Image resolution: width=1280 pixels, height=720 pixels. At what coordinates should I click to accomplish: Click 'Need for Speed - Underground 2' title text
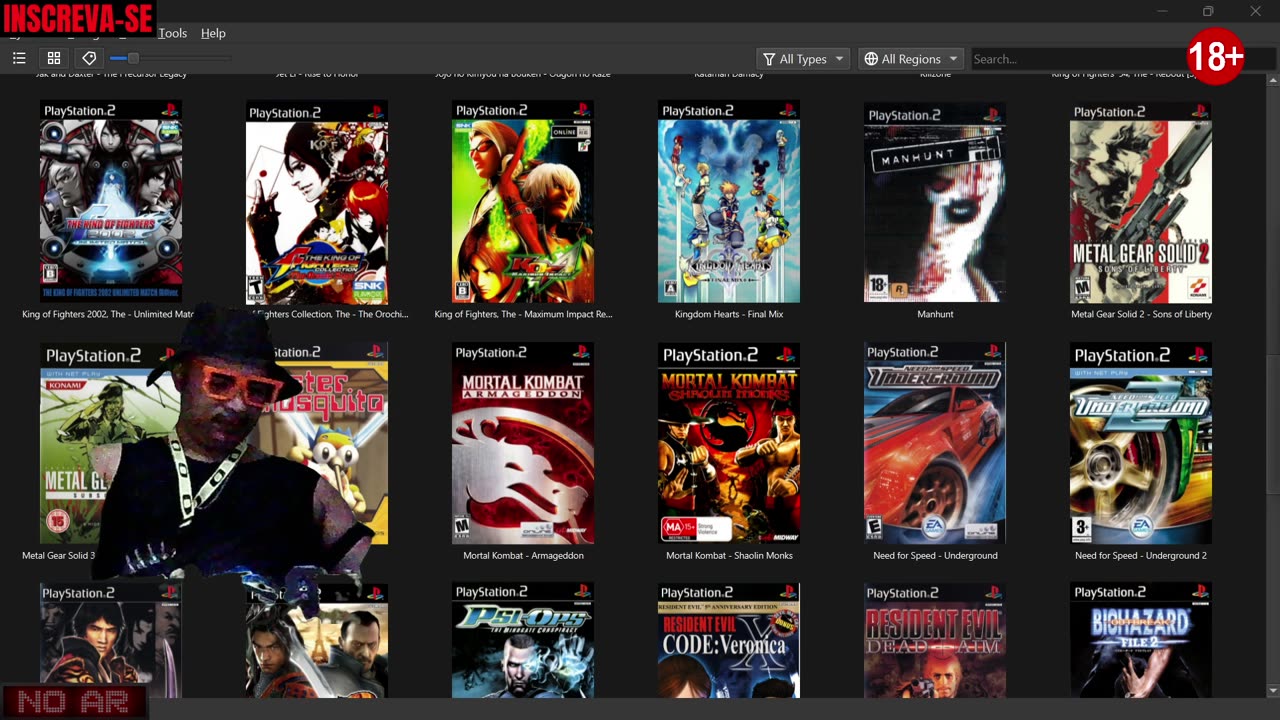pyautogui.click(x=1141, y=555)
